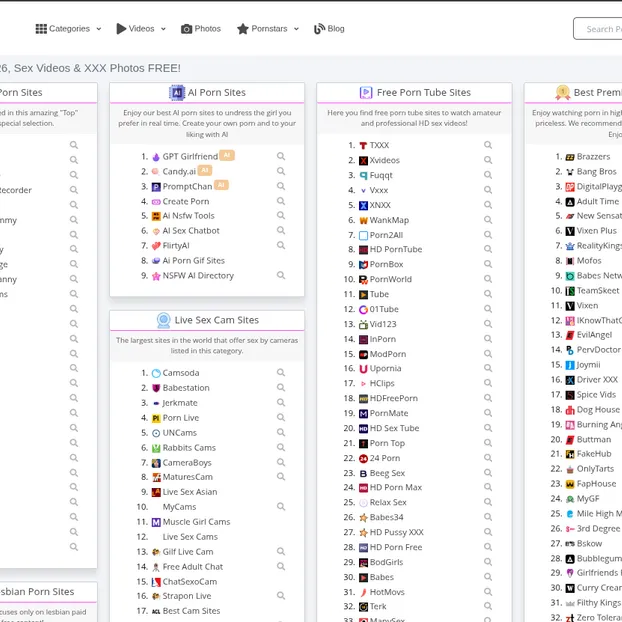Open the AI Sex Chatbot link
Screen dimensions: 622x622
(x=191, y=231)
